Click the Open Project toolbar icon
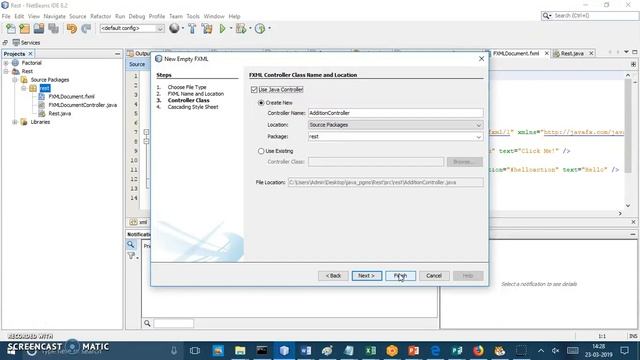Viewport: 640px width, 360px height. click(x=39, y=28)
